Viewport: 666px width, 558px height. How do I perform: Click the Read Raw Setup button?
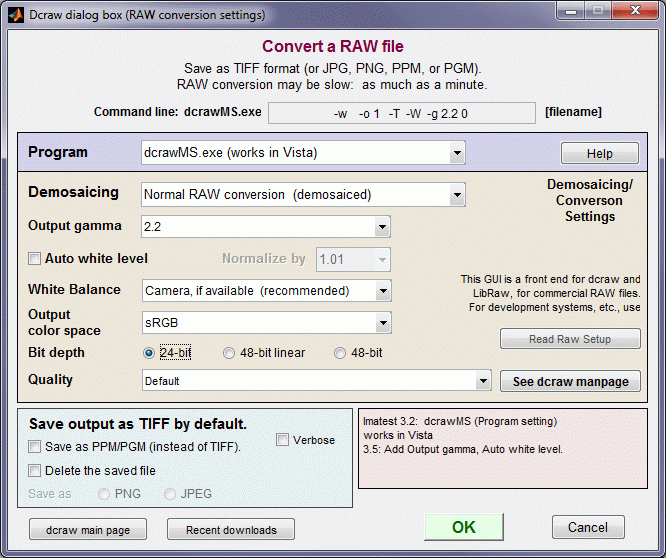(570, 339)
